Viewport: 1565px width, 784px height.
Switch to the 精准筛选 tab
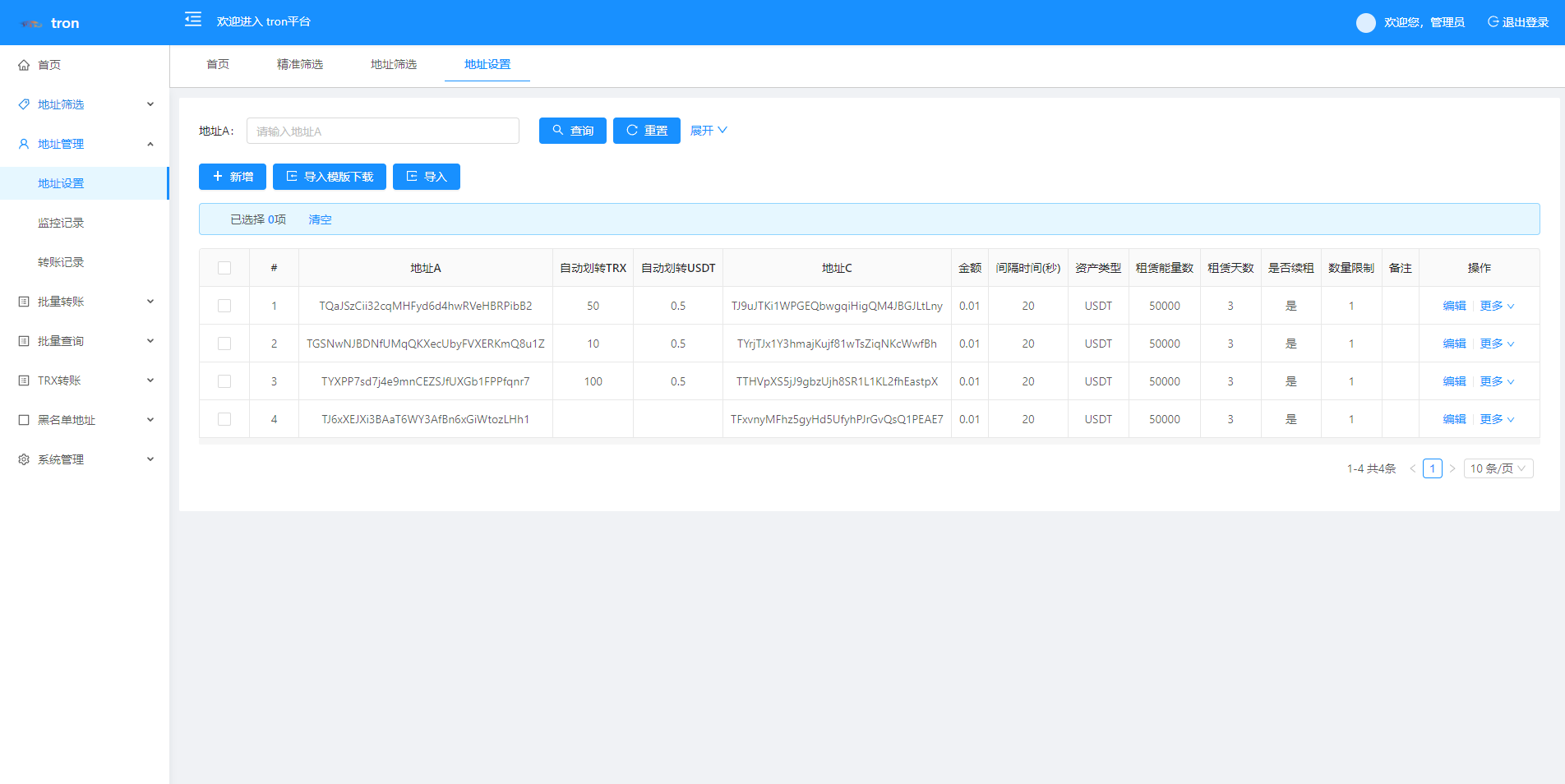[x=300, y=64]
